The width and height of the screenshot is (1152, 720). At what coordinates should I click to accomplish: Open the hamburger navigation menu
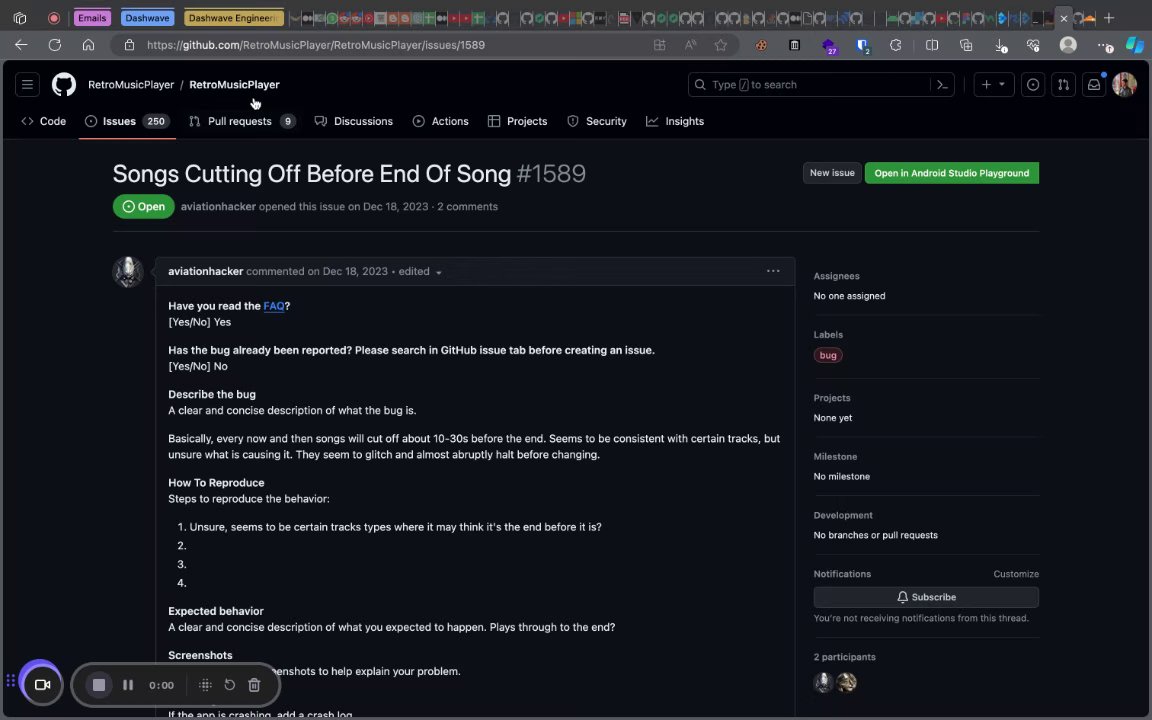pos(27,84)
